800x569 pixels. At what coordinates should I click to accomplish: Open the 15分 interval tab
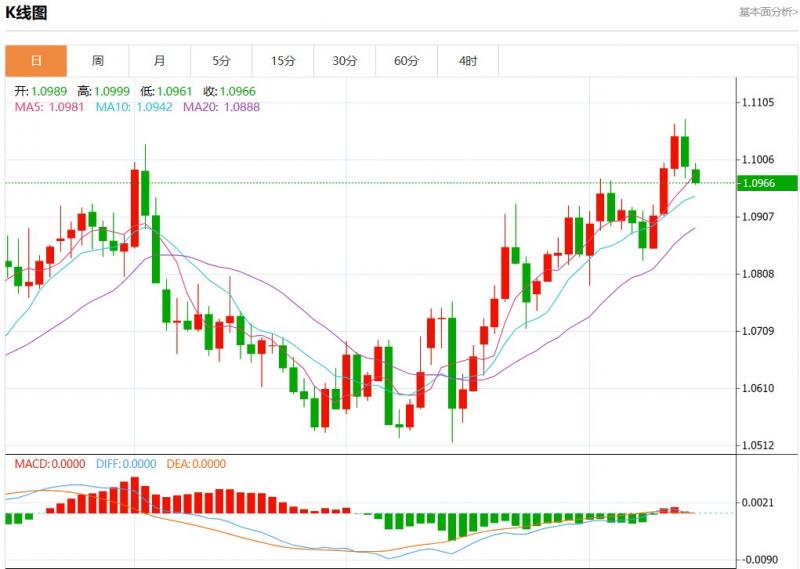(283, 61)
